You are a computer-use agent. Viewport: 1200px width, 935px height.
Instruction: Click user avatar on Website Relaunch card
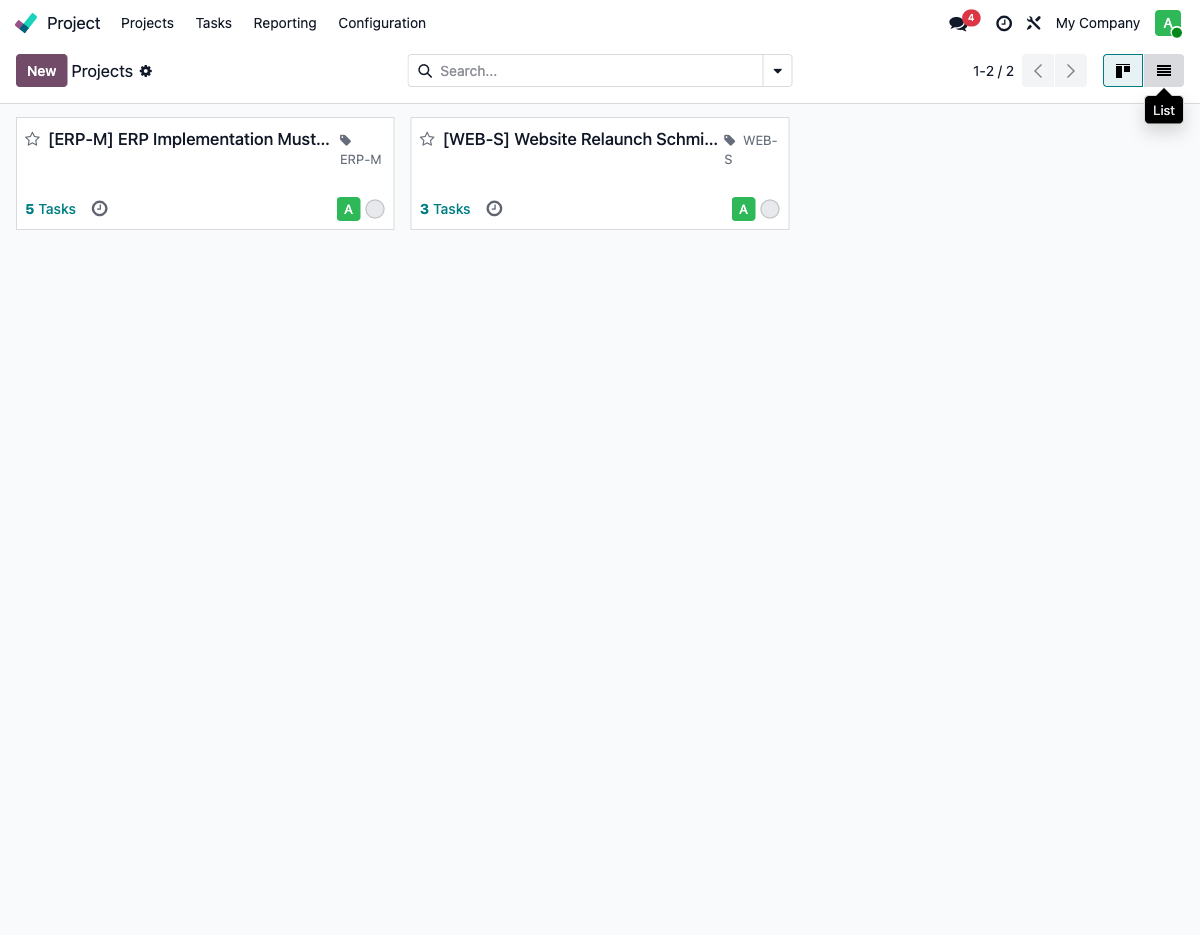coord(743,209)
